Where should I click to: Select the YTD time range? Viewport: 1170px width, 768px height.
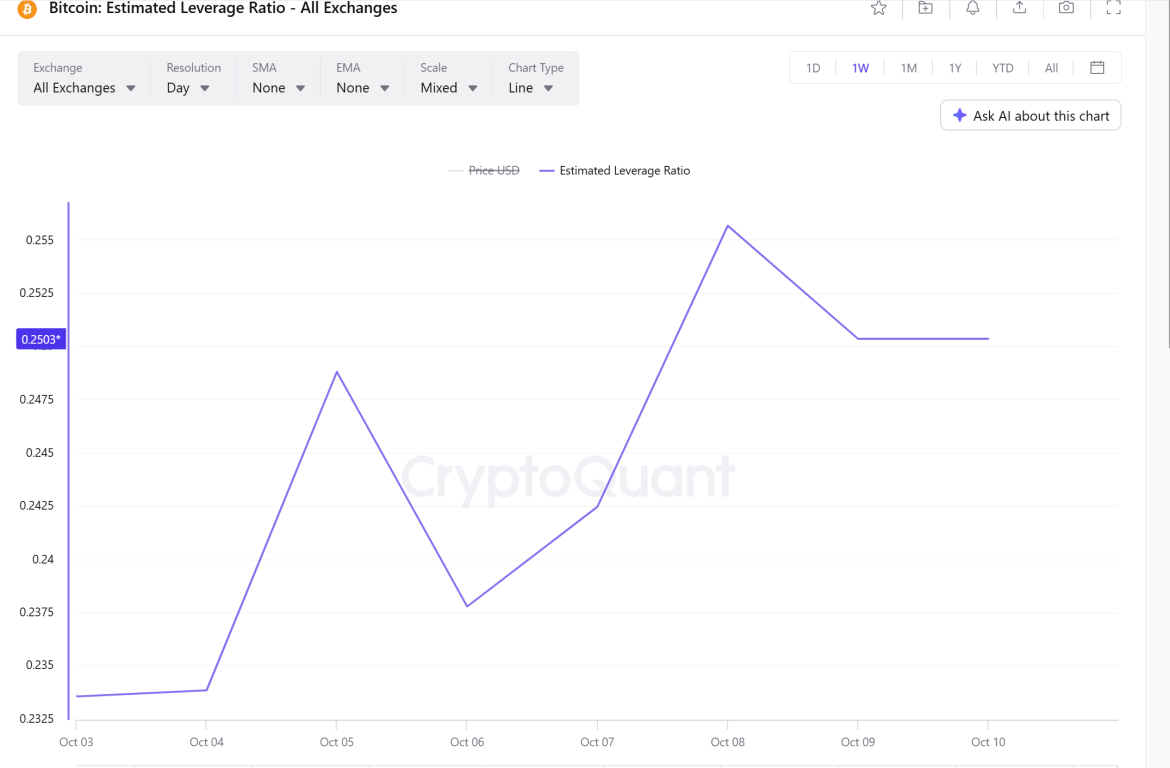pos(1003,68)
